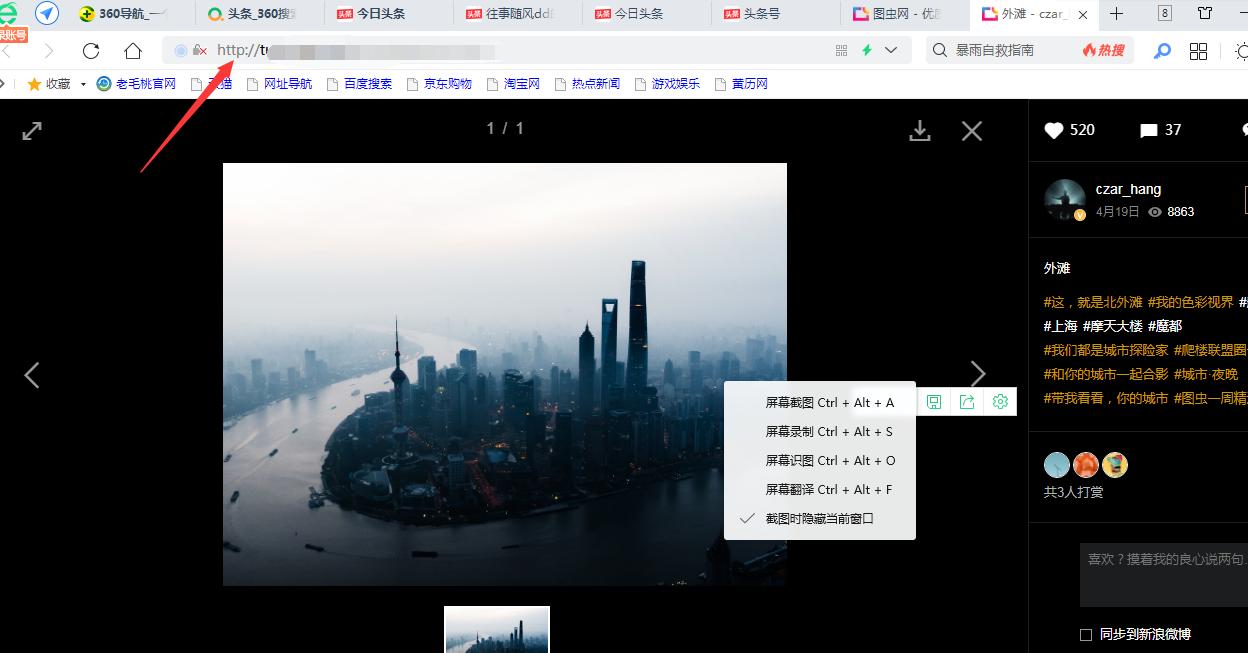Click the download image icon
The height and width of the screenshot is (653, 1248).
920,130
